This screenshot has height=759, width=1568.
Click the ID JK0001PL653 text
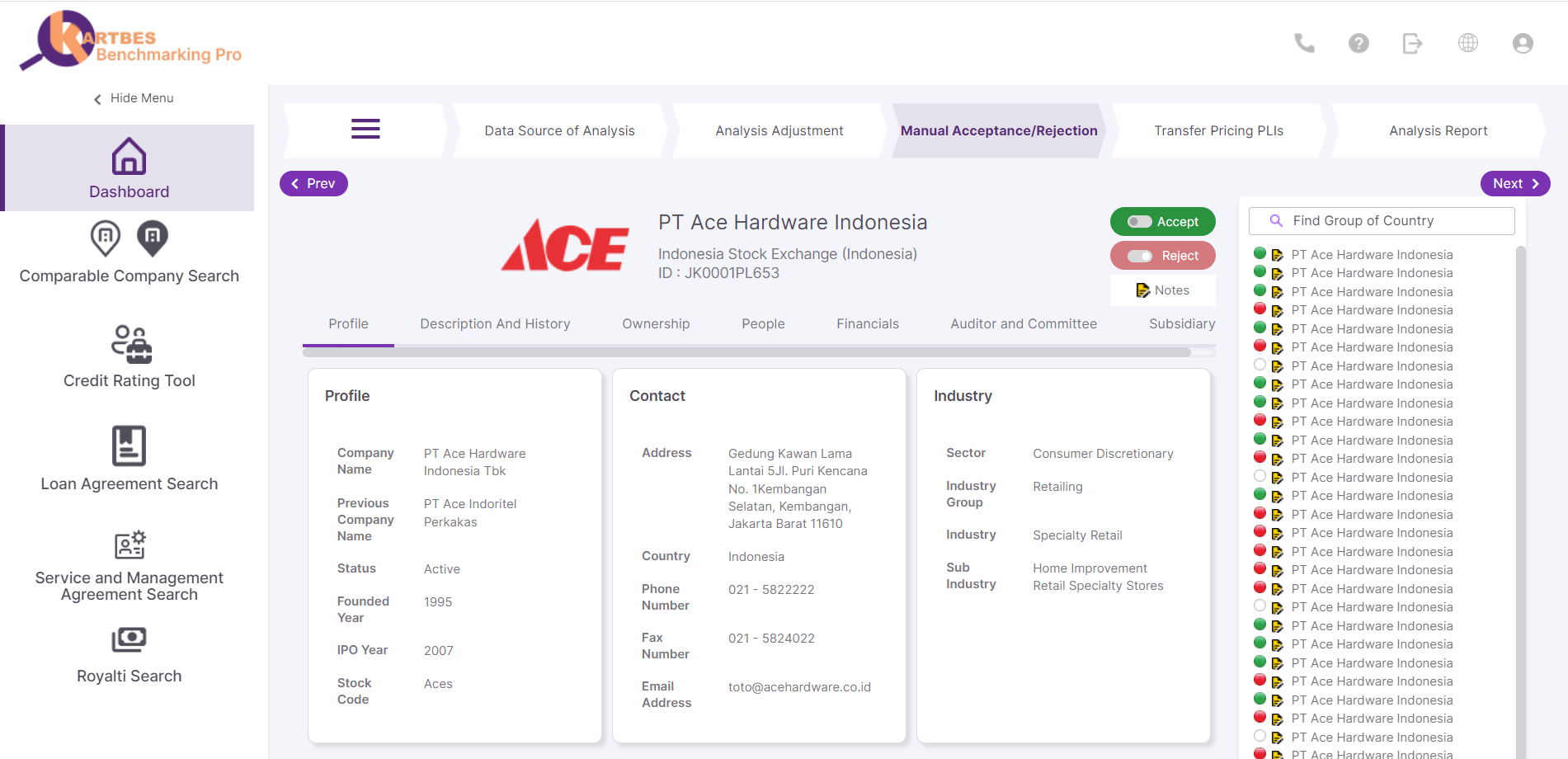pyautogui.click(x=718, y=273)
